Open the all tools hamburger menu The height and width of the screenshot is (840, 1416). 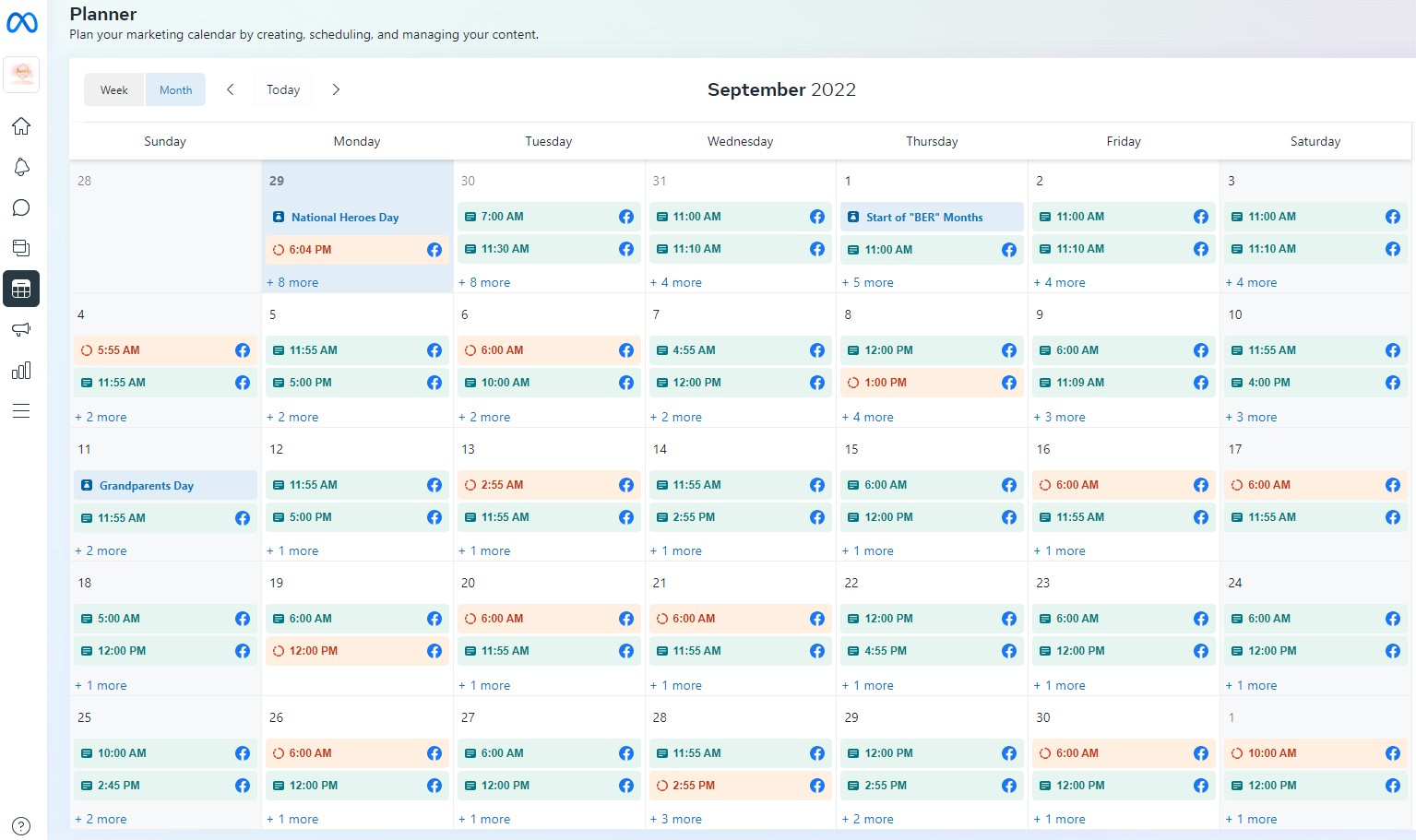(x=21, y=410)
